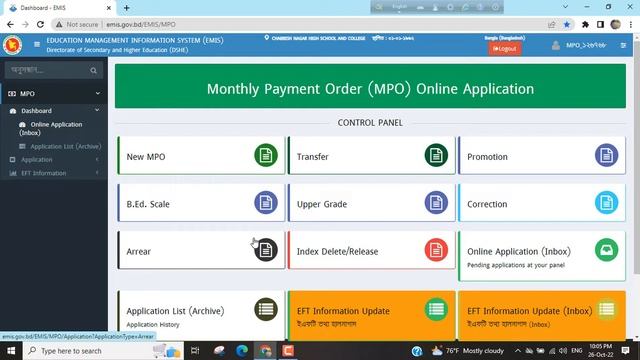This screenshot has width=640, height=360.
Task: Go back using the browser back arrow
Action: (x=10, y=24)
